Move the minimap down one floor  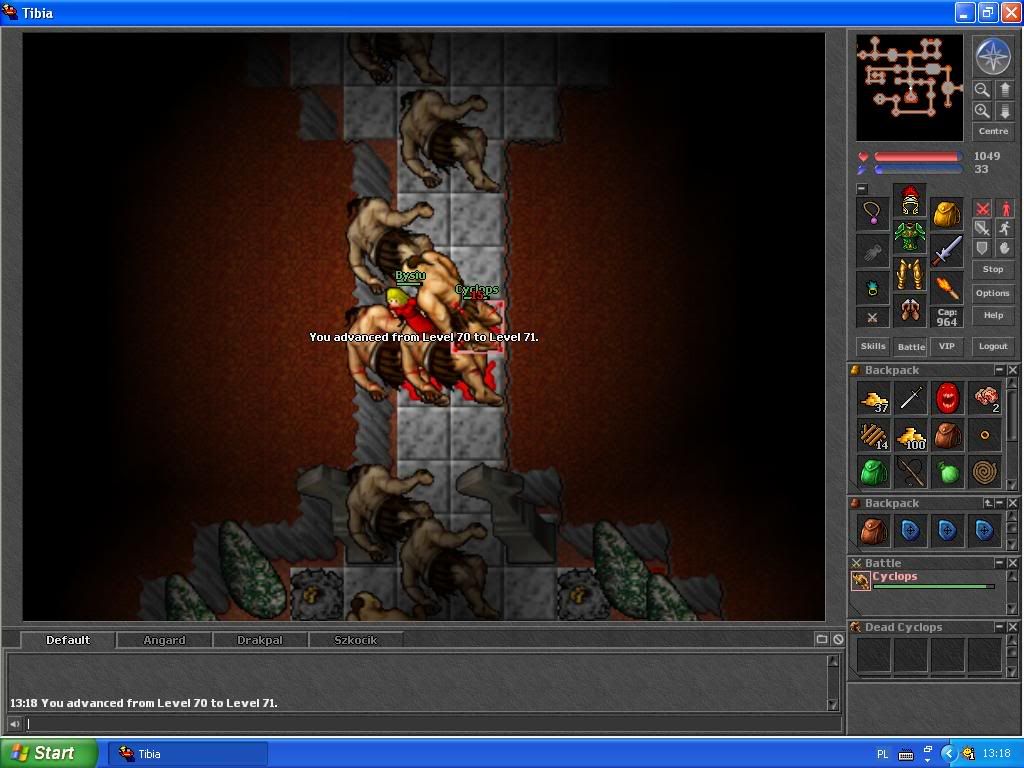[x=1004, y=111]
